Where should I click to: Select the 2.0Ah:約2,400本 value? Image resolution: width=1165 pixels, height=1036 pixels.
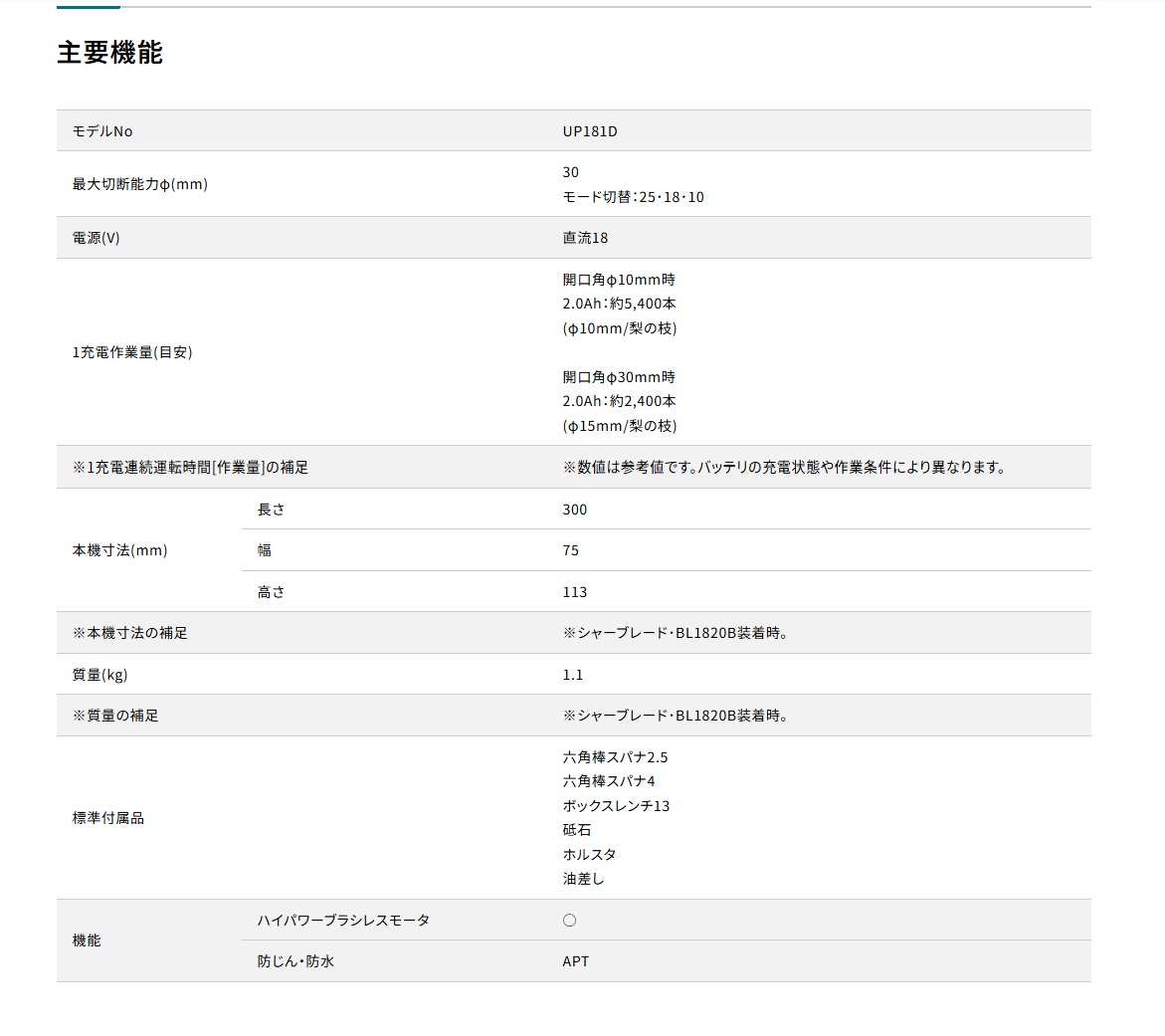619,401
